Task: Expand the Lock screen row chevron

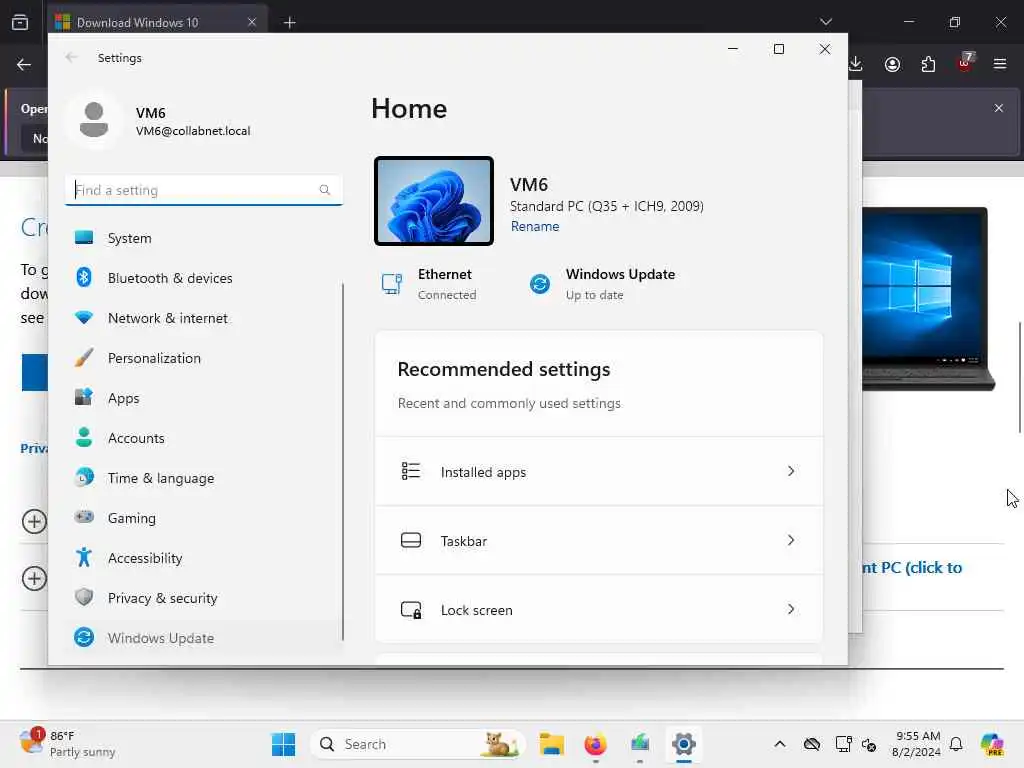Action: pyautogui.click(x=791, y=609)
